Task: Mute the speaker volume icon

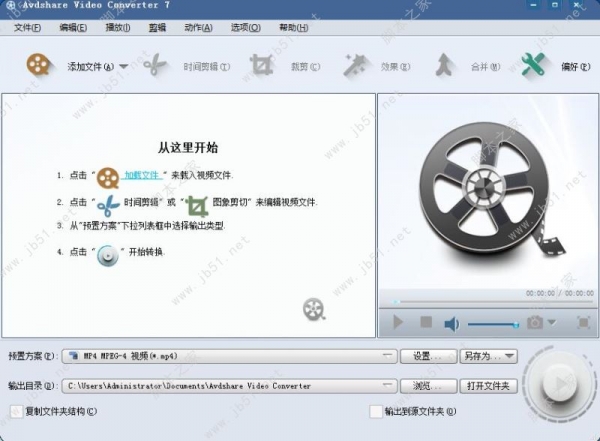Action: 452,324
